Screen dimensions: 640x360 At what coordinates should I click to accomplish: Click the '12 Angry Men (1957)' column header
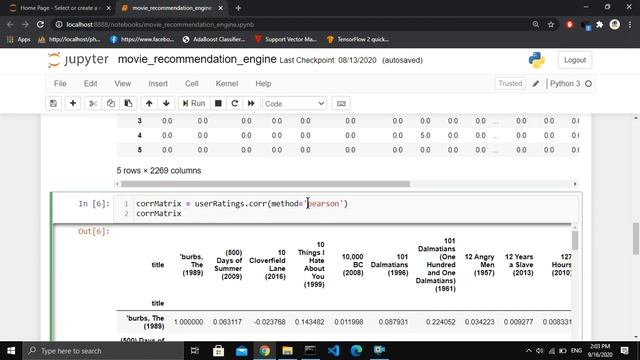pos(480,264)
